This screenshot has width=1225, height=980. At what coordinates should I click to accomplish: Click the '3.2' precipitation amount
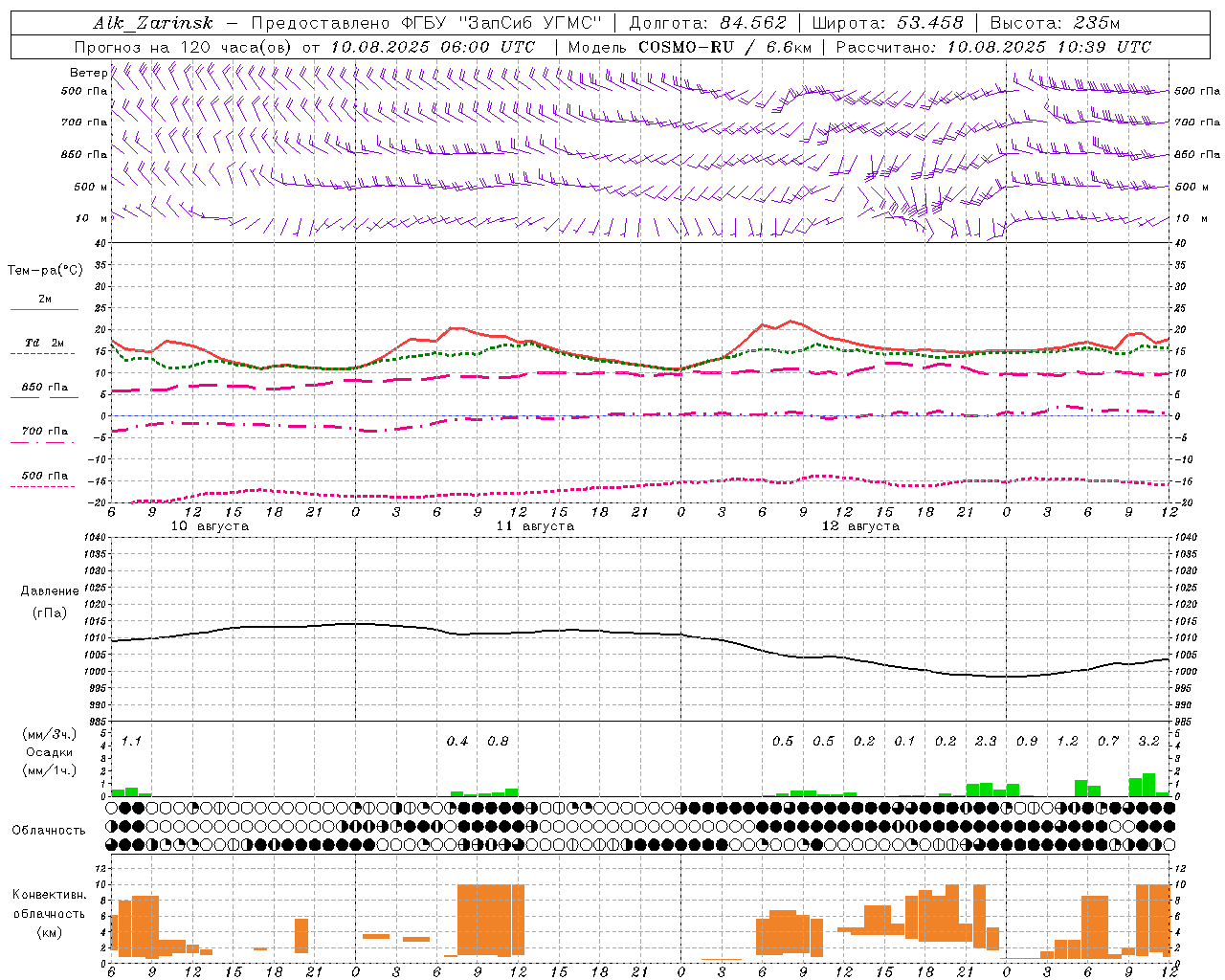click(x=1148, y=742)
